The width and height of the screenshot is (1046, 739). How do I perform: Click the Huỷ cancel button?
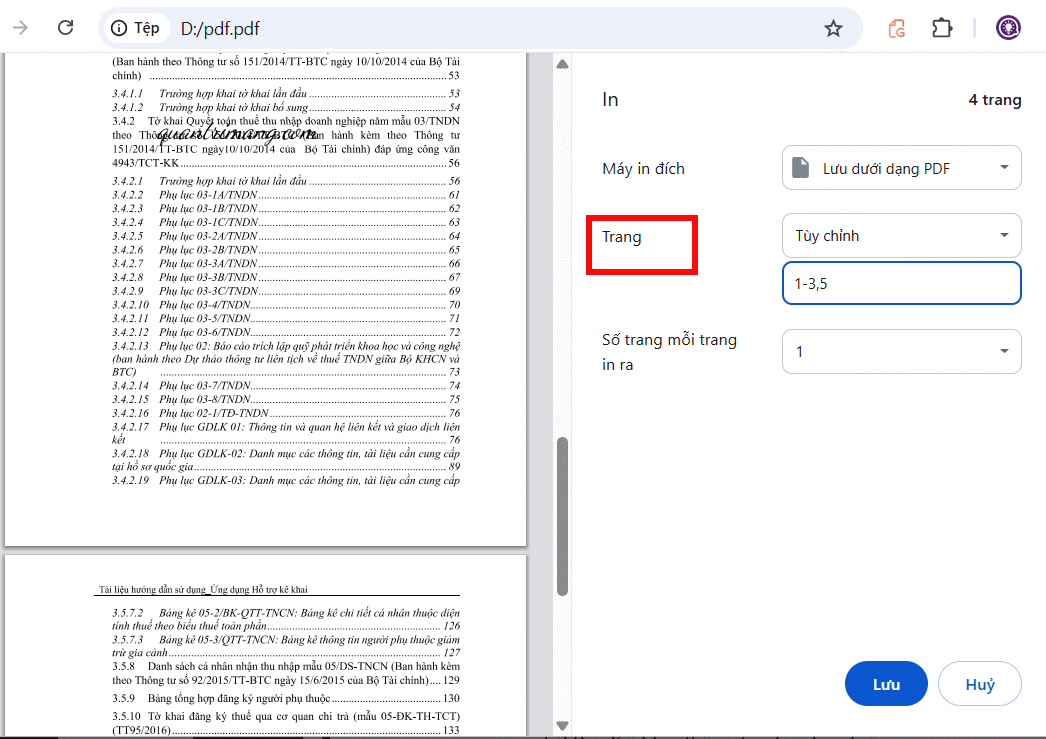click(979, 684)
